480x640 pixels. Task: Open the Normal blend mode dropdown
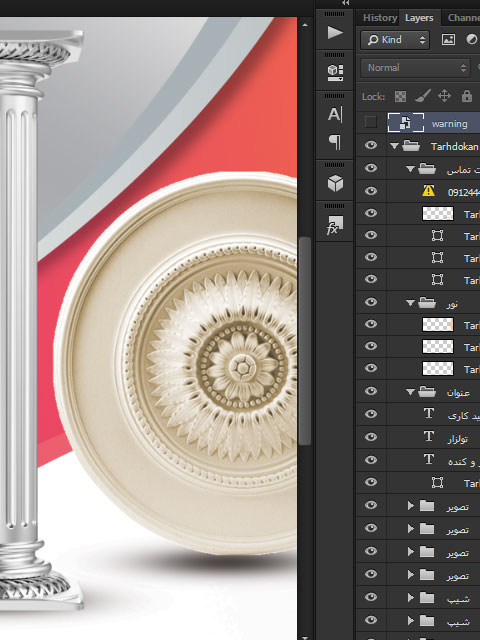pyautogui.click(x=415, y=68)
